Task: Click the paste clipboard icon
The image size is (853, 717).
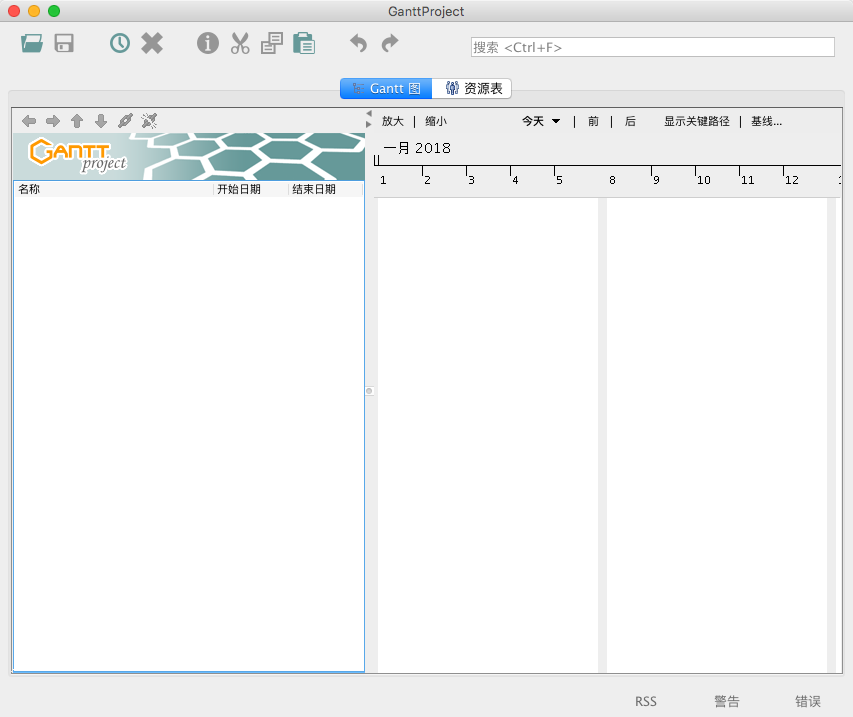Action: (304, 44)
